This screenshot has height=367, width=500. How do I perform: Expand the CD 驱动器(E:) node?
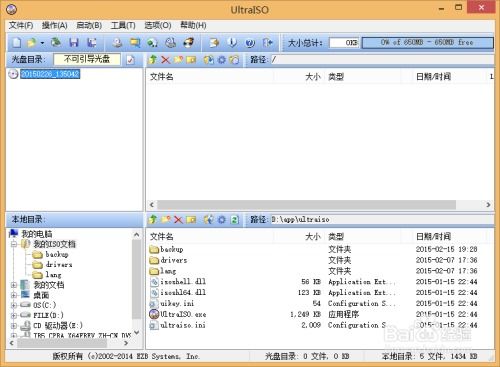14,326
